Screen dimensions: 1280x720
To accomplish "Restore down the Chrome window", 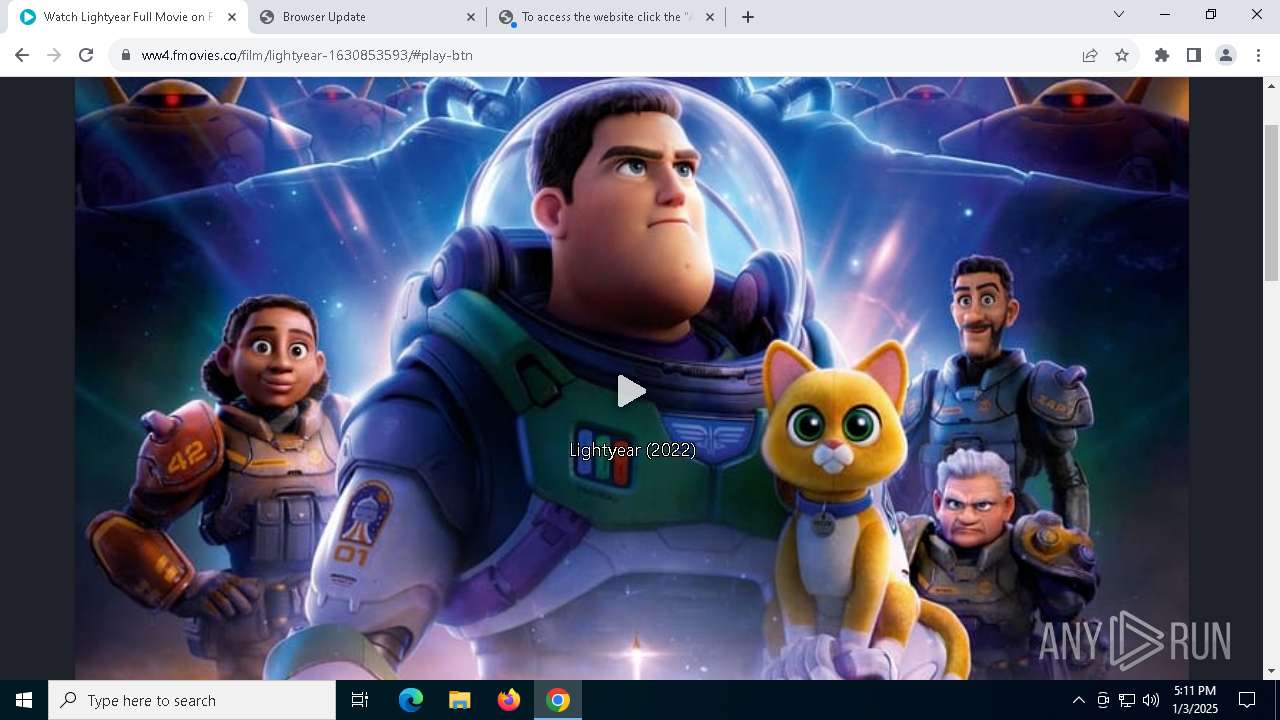I will [1211, 14].
